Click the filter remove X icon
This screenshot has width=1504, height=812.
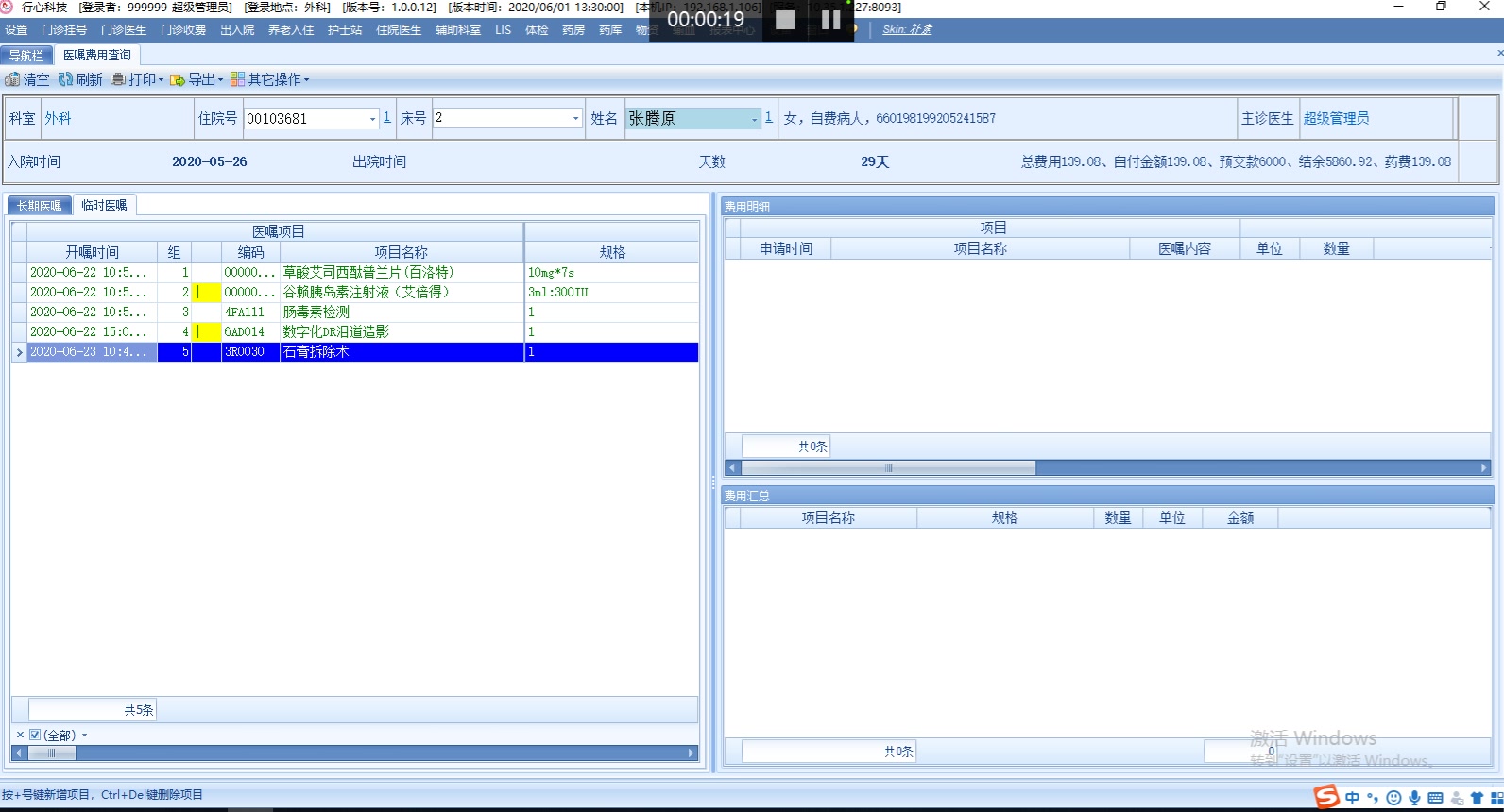20,735
